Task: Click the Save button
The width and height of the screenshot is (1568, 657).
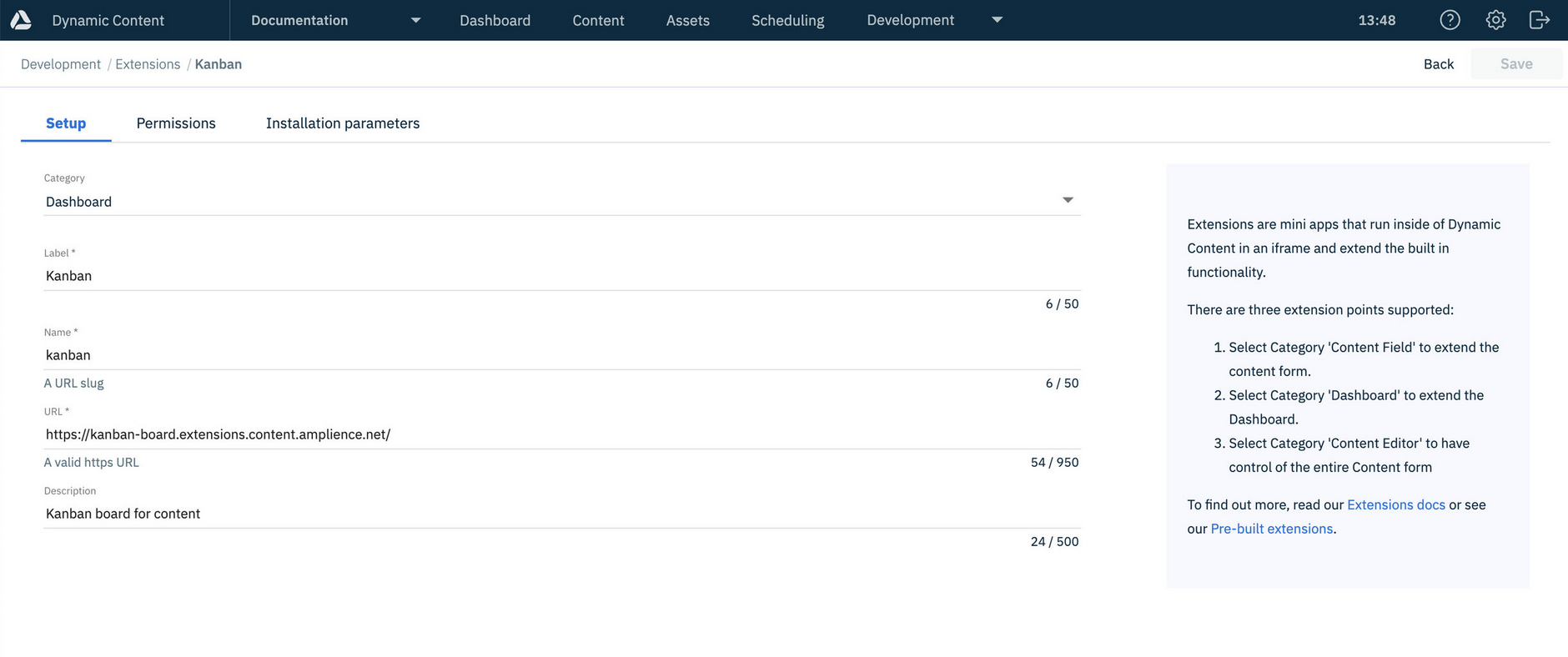Action: click(x=1515, y=64)
